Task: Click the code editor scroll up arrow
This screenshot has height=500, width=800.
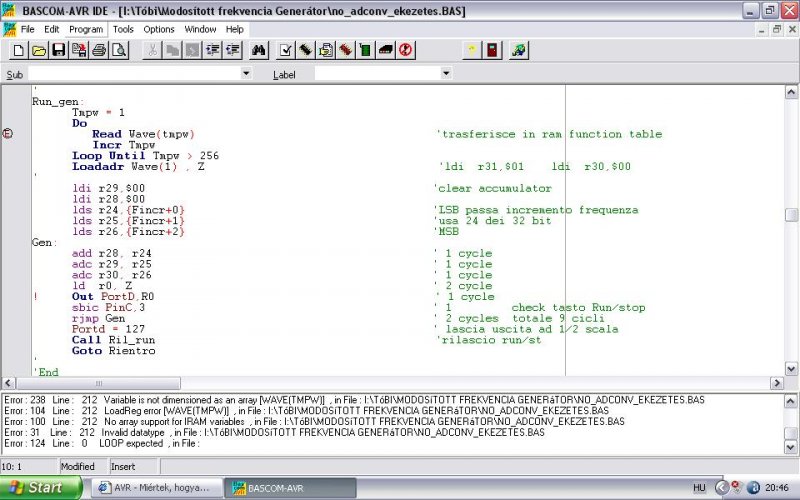Action: click(791, 92)
